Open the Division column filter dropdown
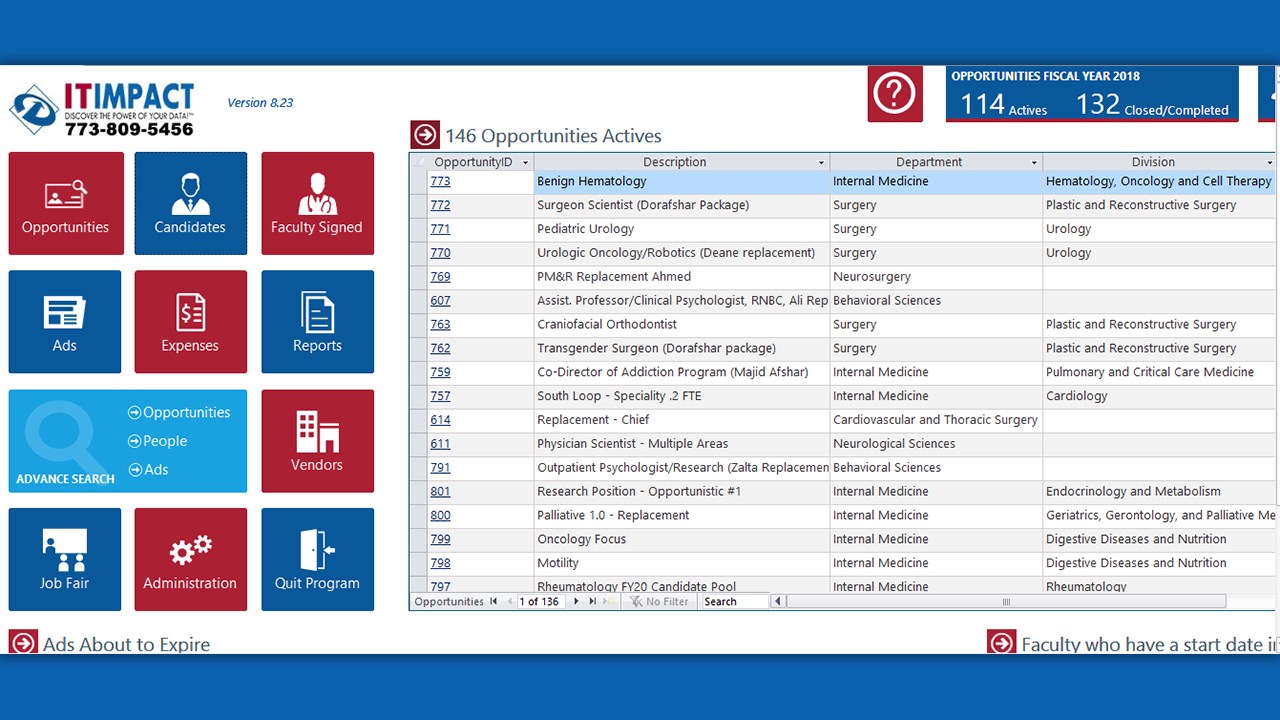This screenshot has height=720, width=1280. [x=1269, y=163]
